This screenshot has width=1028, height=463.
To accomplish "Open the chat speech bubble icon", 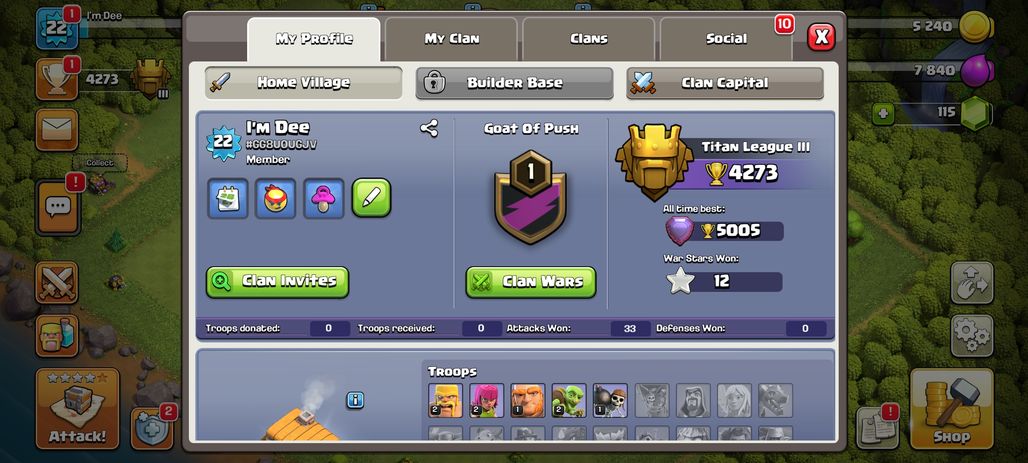I will pos(58,208).
